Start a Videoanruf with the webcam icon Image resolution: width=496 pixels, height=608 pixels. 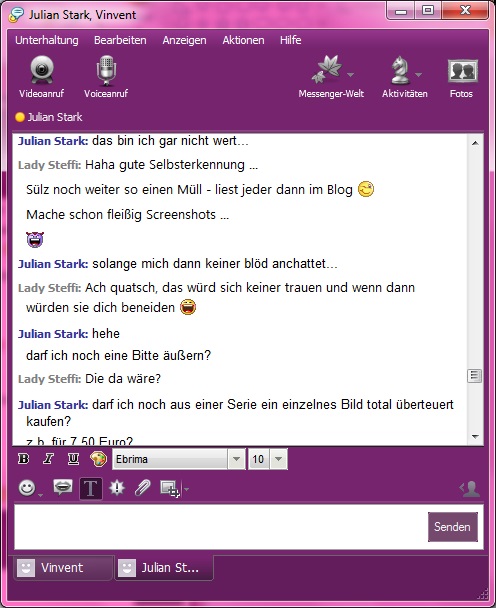pos(42,71)
